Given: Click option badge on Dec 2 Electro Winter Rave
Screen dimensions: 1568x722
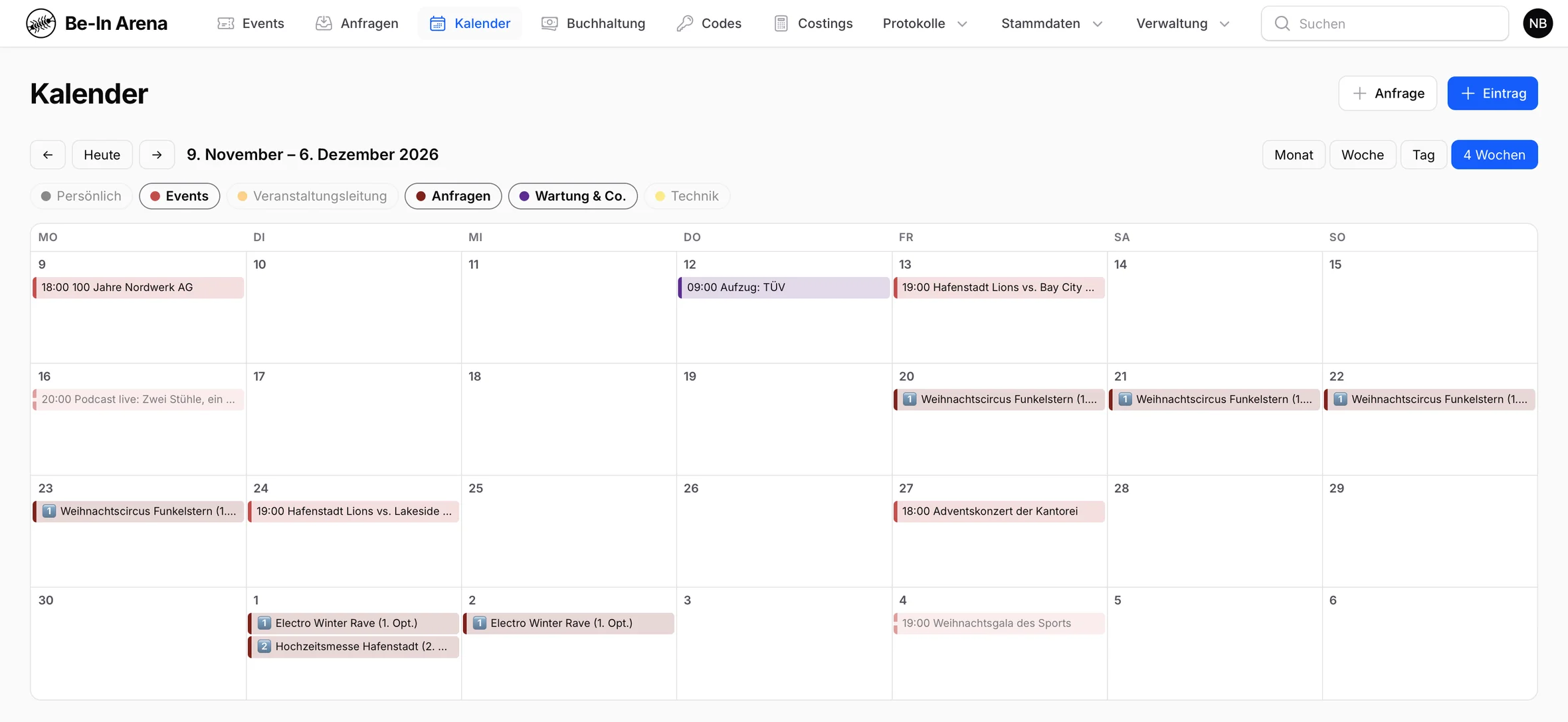Looking at the screenshot, I should (x=480, y=623).
